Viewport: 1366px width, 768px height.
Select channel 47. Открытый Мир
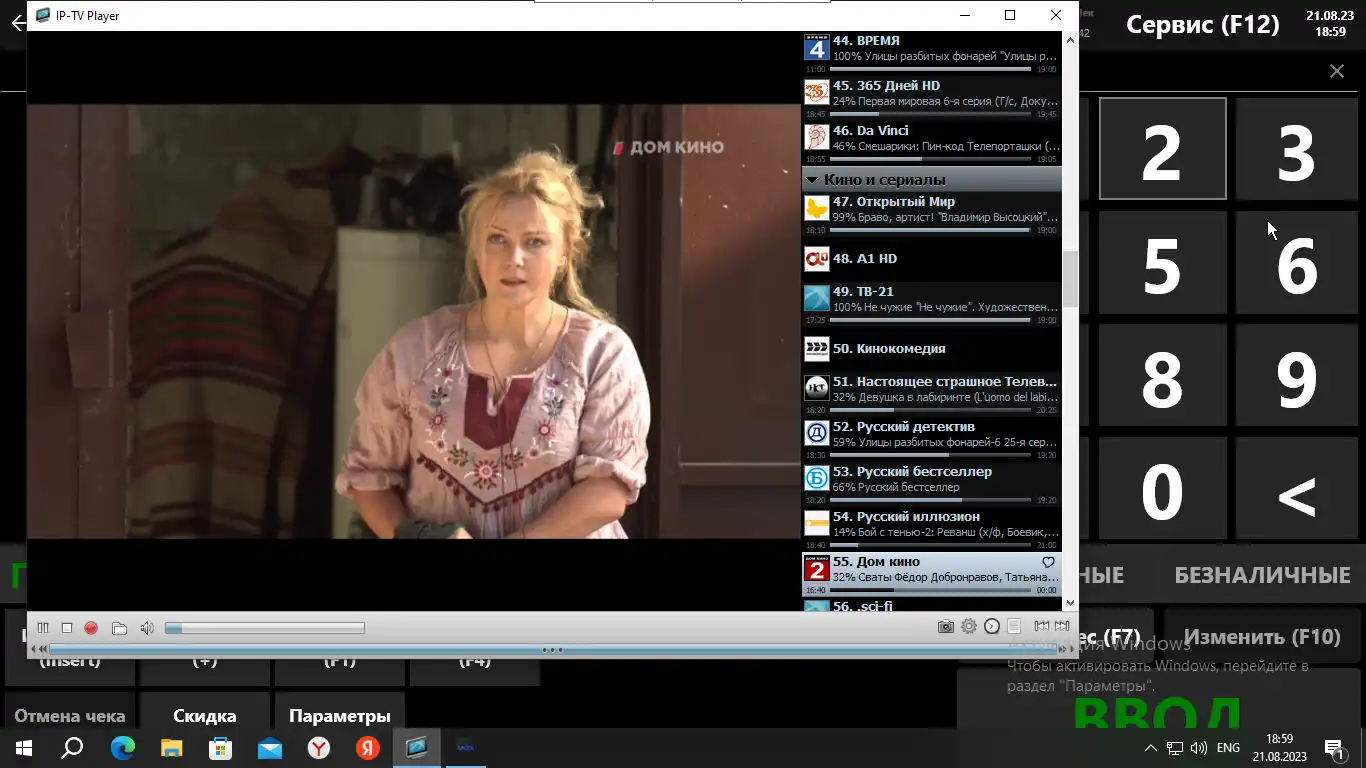[x=931, y=214]
